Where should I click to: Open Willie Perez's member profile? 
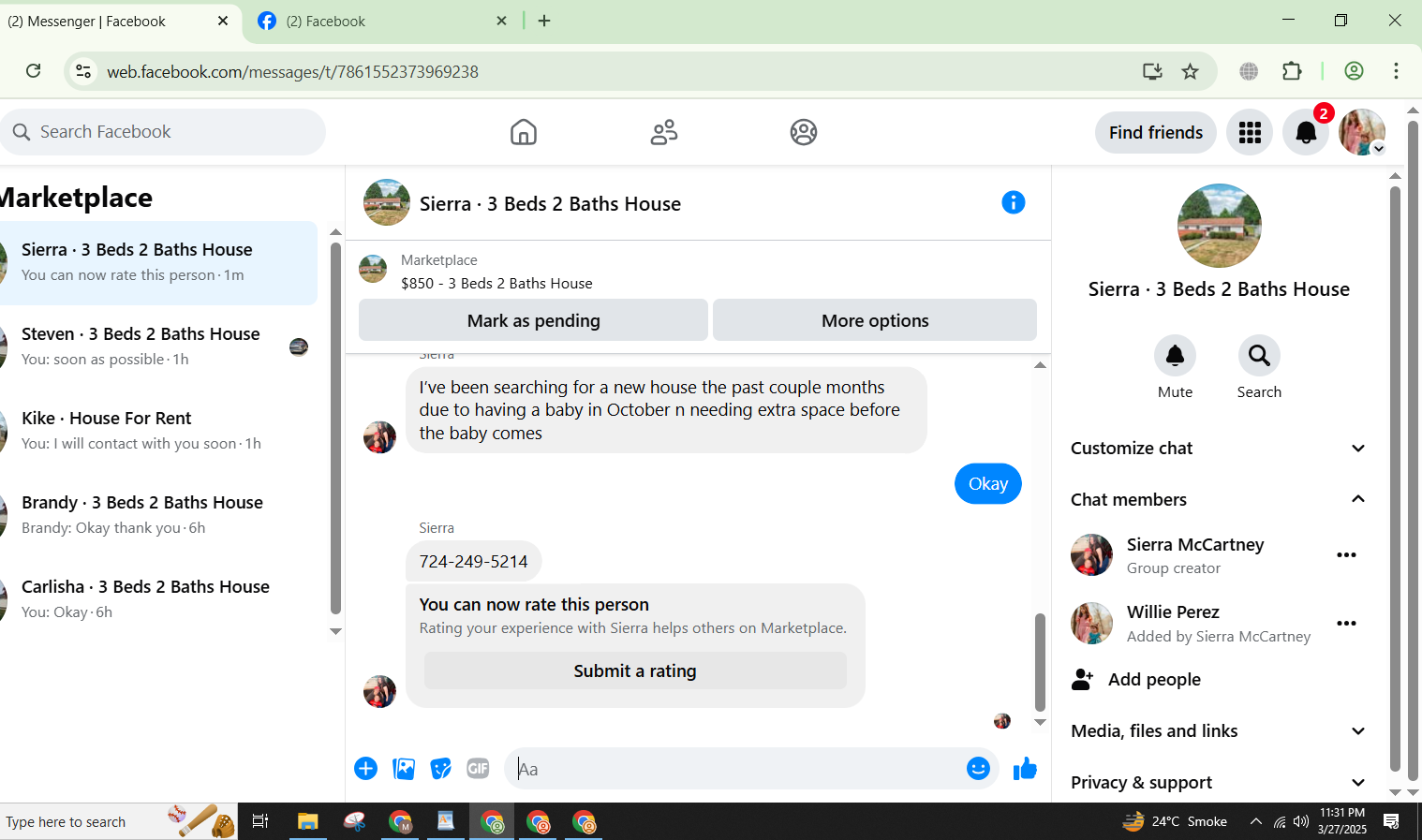click(1191, 624)
